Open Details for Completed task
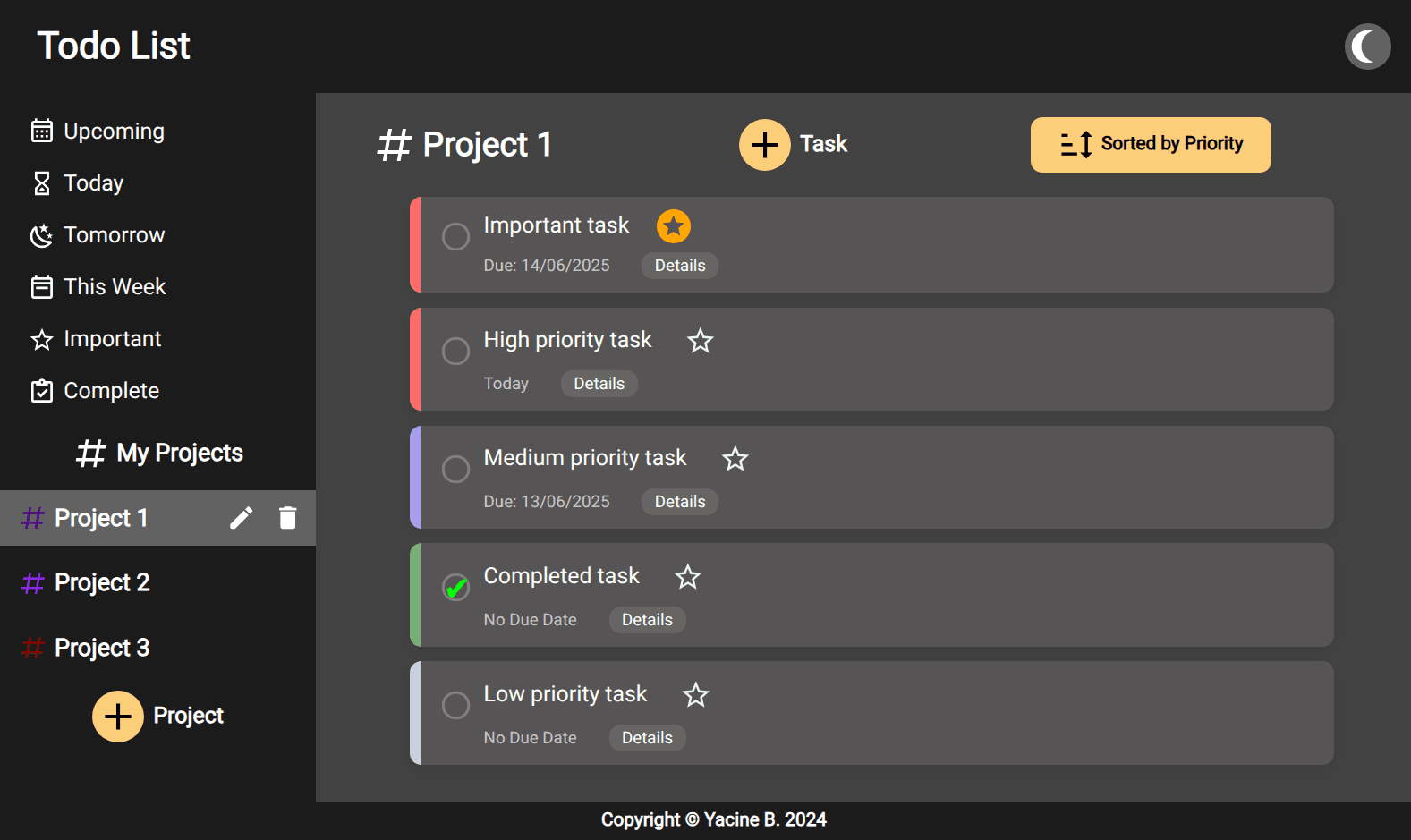1411x840 pixels. [x=648, y=620]
